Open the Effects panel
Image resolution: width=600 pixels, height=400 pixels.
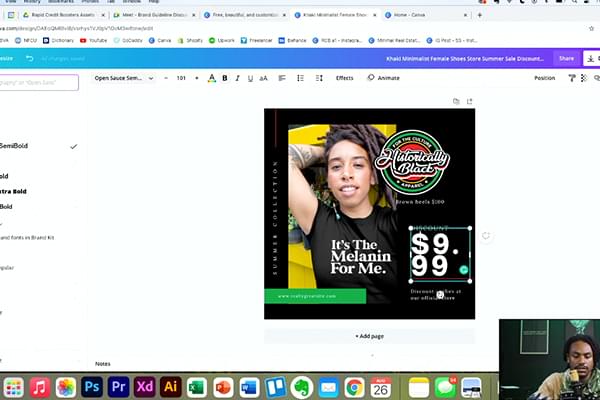(344, 78)
